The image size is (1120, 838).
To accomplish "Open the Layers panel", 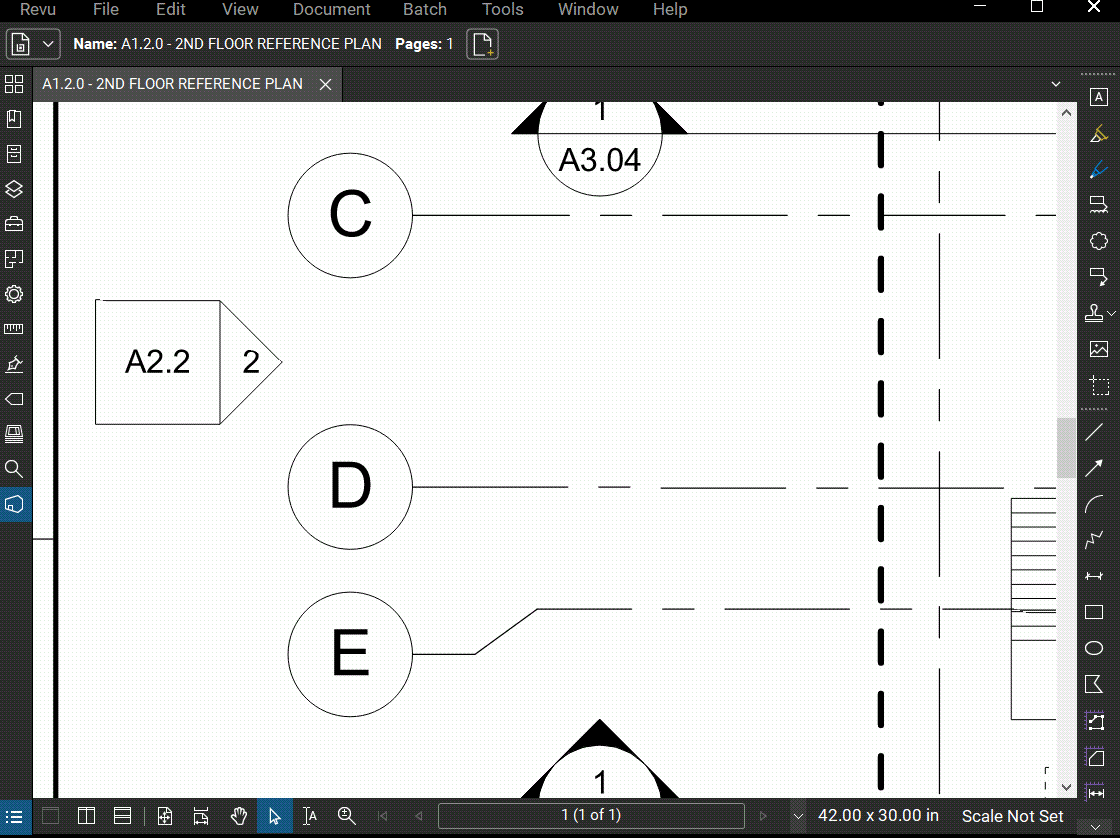I will (x=14, y=189).
